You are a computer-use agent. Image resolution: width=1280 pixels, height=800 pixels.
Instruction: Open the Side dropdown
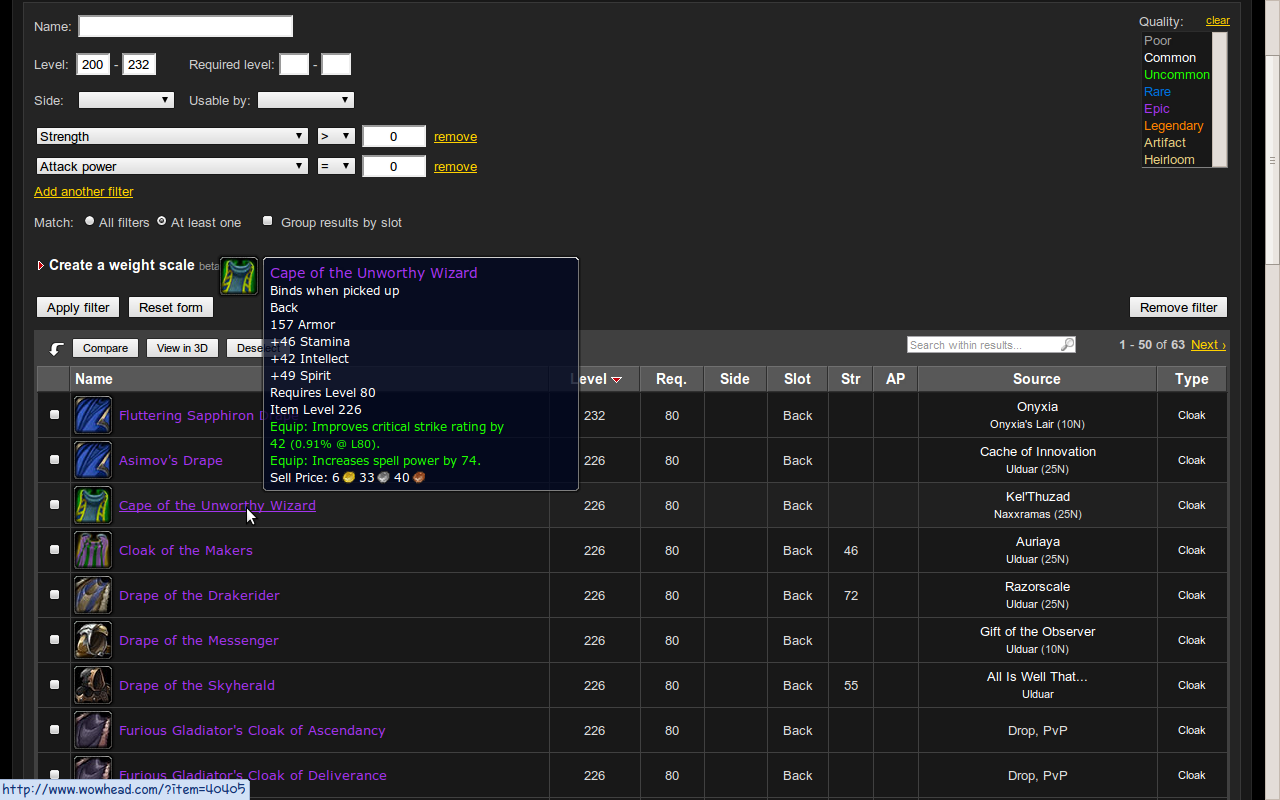tap(126, 100)
